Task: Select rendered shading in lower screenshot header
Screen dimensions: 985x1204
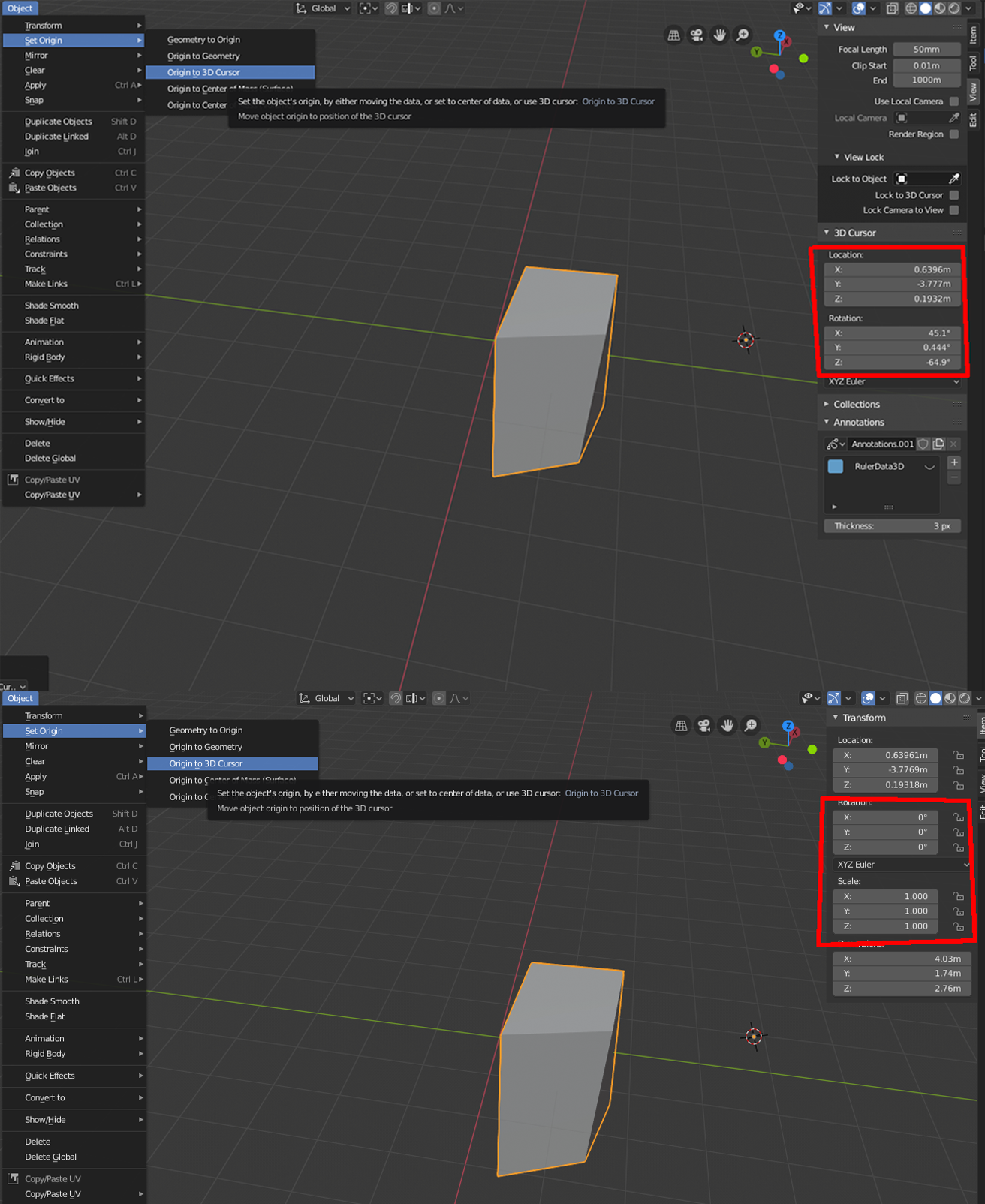Action: (965, 698)
